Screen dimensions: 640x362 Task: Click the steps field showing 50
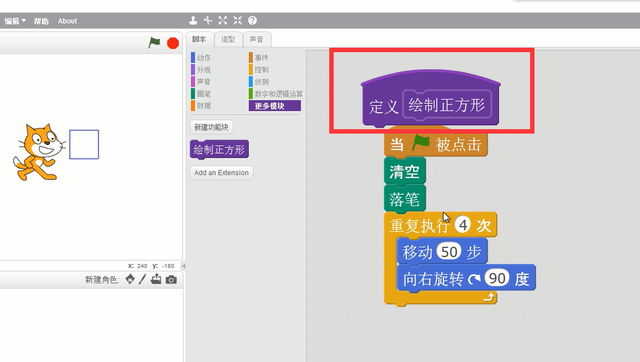point(449,251)
